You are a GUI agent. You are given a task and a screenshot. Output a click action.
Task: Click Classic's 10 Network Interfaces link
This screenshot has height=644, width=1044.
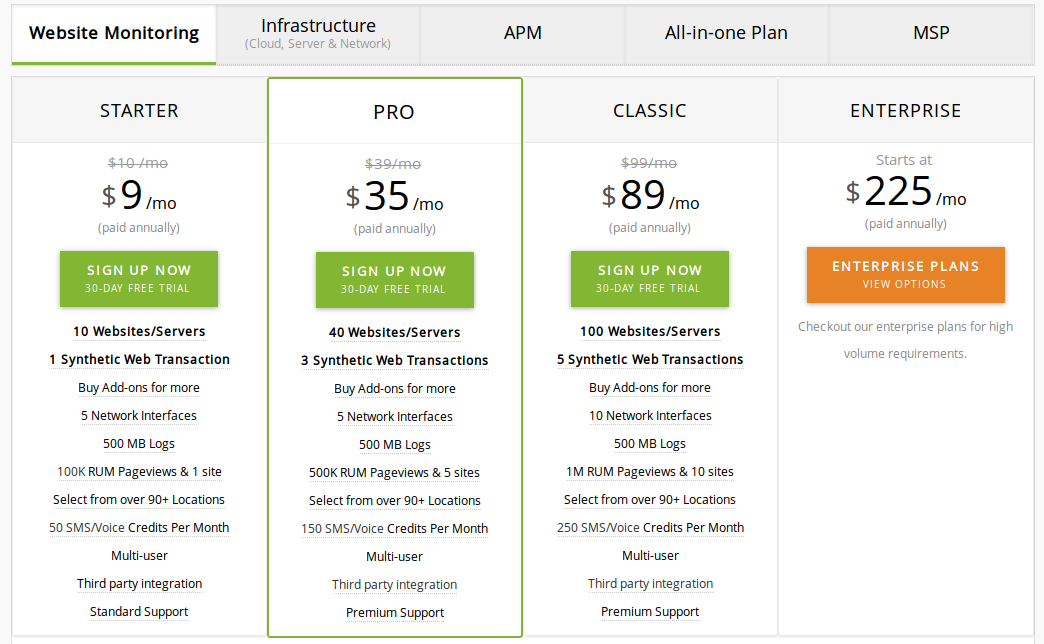click(x=649, y=415)
